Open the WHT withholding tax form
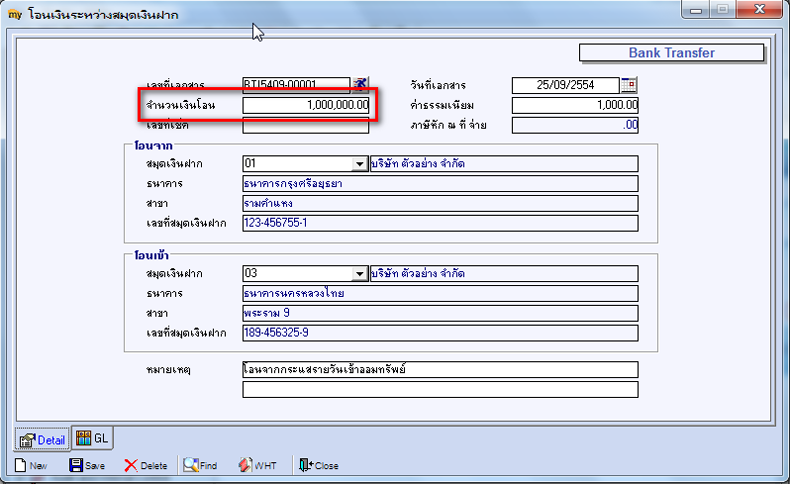This screenshot has width=790, height=484. 257,465
